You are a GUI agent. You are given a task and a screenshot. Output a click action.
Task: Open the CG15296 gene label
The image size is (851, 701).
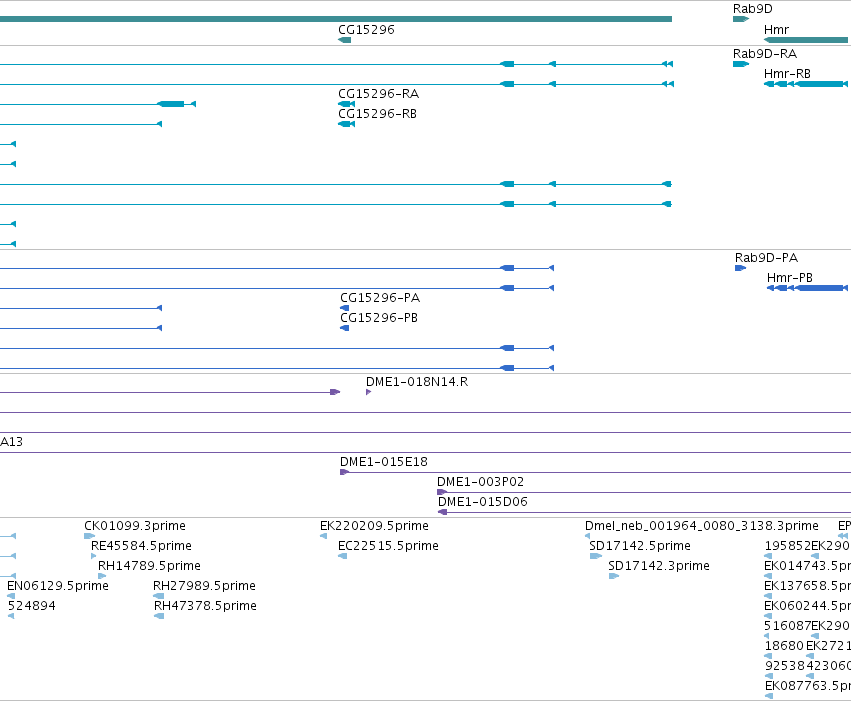(366, 30)
